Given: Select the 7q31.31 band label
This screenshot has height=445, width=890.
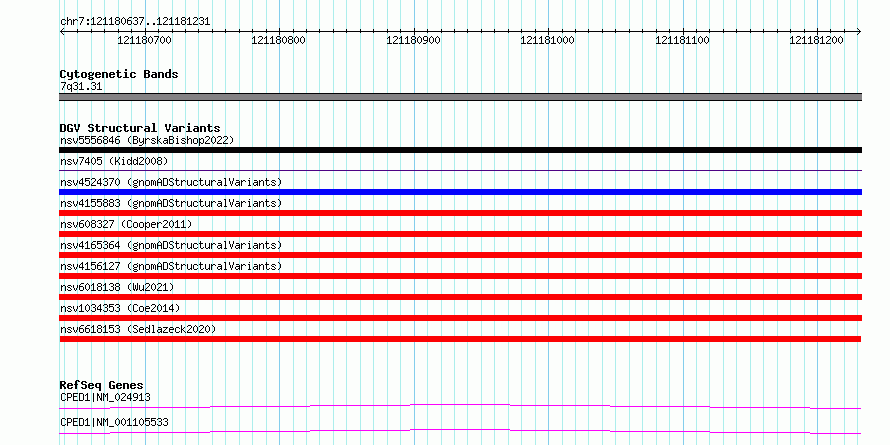Looking at the screenshot, I should (x=81, y=87).
